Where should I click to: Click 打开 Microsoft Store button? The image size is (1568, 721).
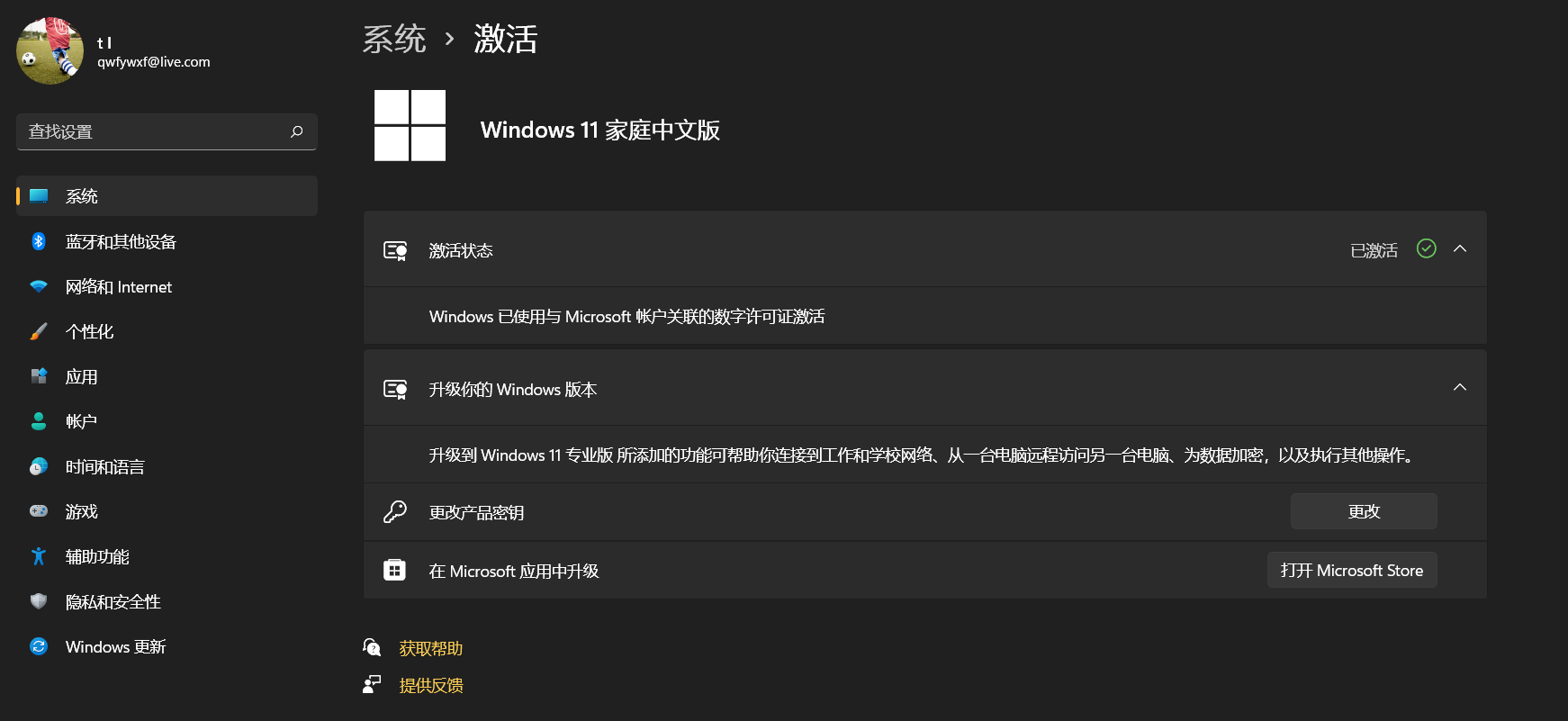click(1352, 570)
